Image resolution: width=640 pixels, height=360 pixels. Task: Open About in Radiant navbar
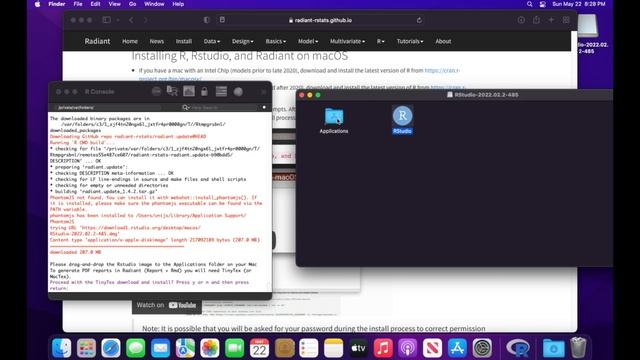coord(443,41)
